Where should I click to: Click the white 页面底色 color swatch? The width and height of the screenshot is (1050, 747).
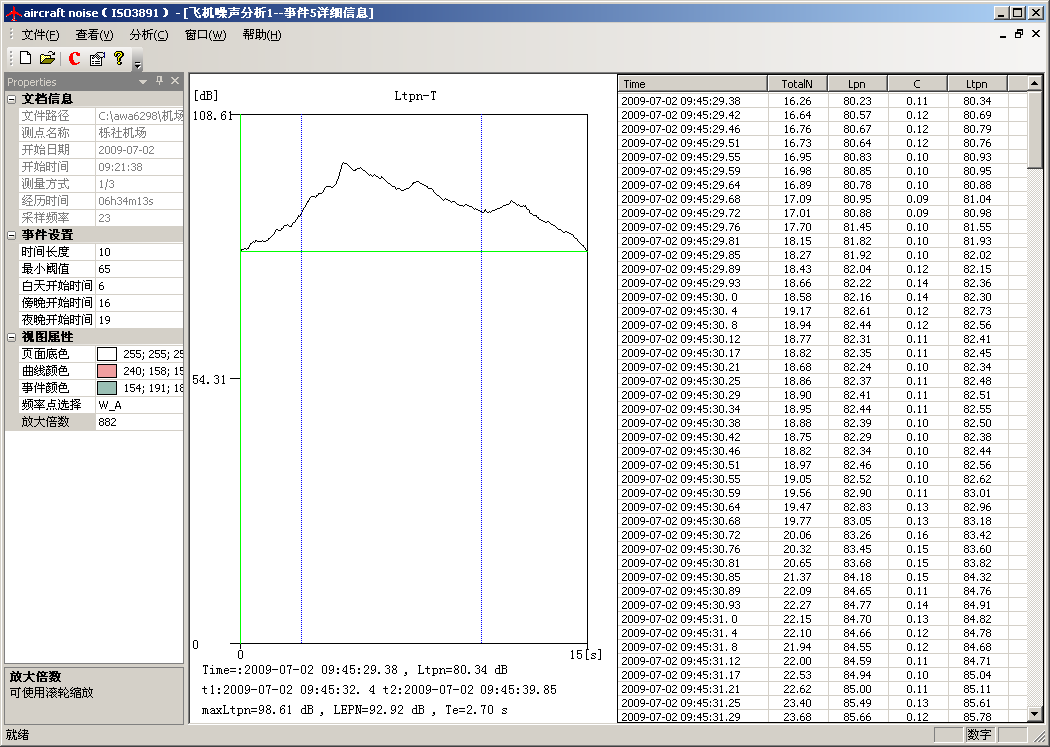[x=107, y=354]
